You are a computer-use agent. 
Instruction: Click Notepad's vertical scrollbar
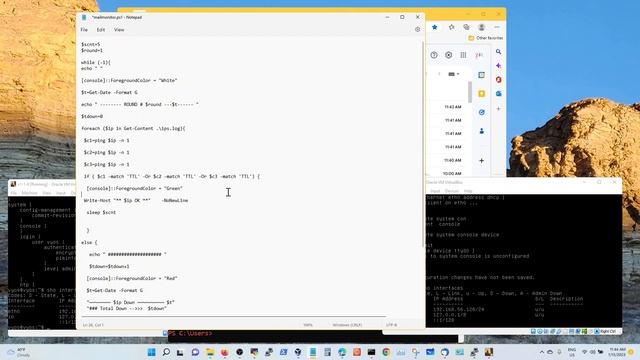pos(422,143)
